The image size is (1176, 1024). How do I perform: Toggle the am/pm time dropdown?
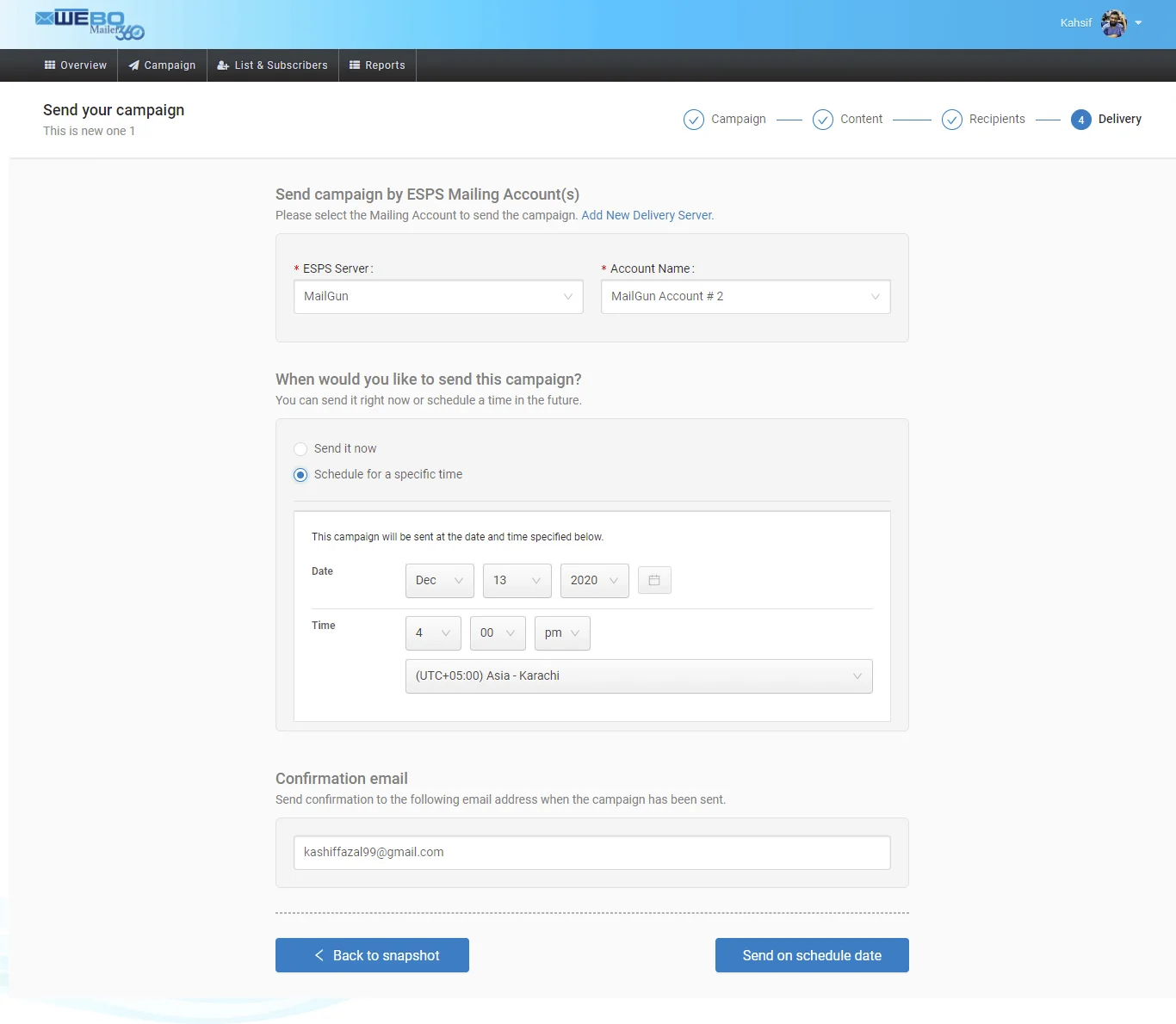click(x=561, y=633)
